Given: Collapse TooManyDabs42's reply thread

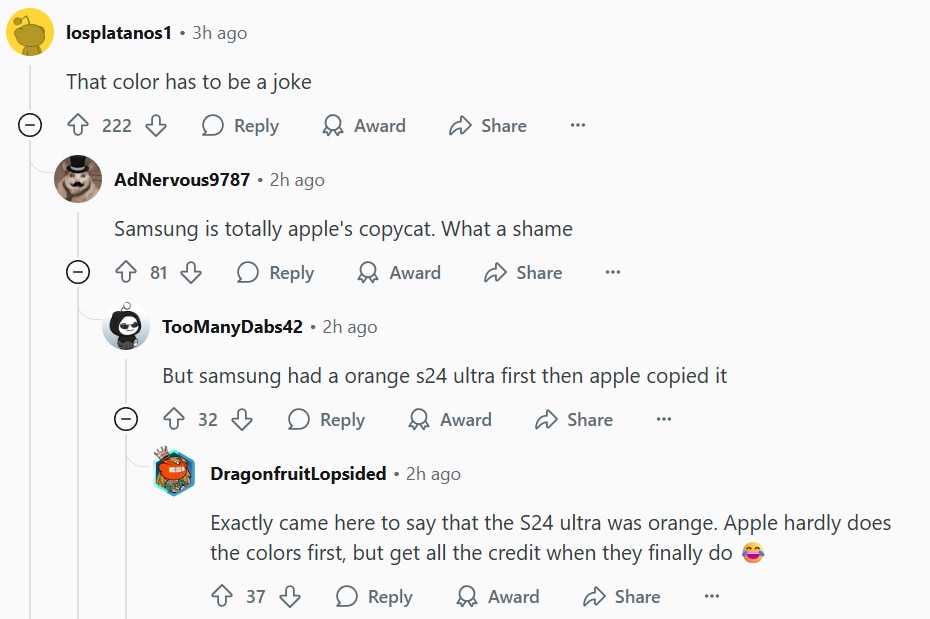Looking at the screenshot, I should tap(126, 420).
